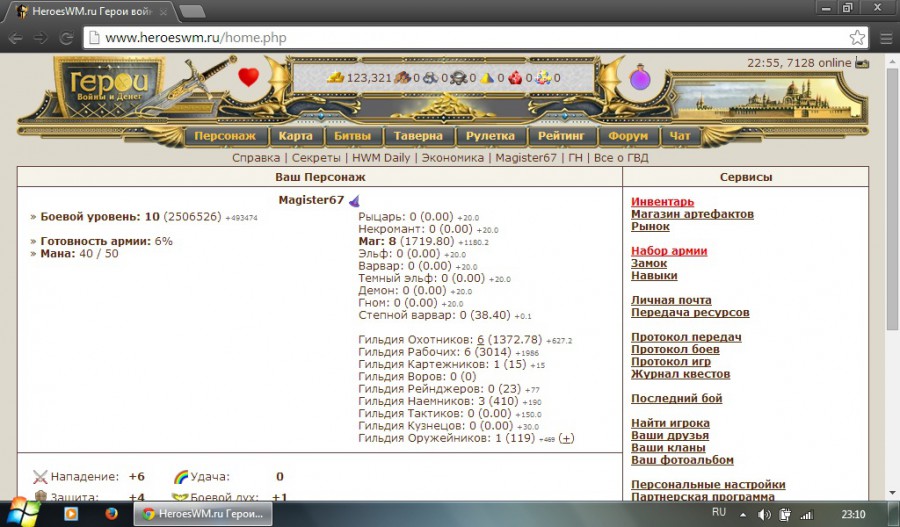This screenshot has width=900, height=527.
Task: Go back in browser history
Action: tap(15, 38)
